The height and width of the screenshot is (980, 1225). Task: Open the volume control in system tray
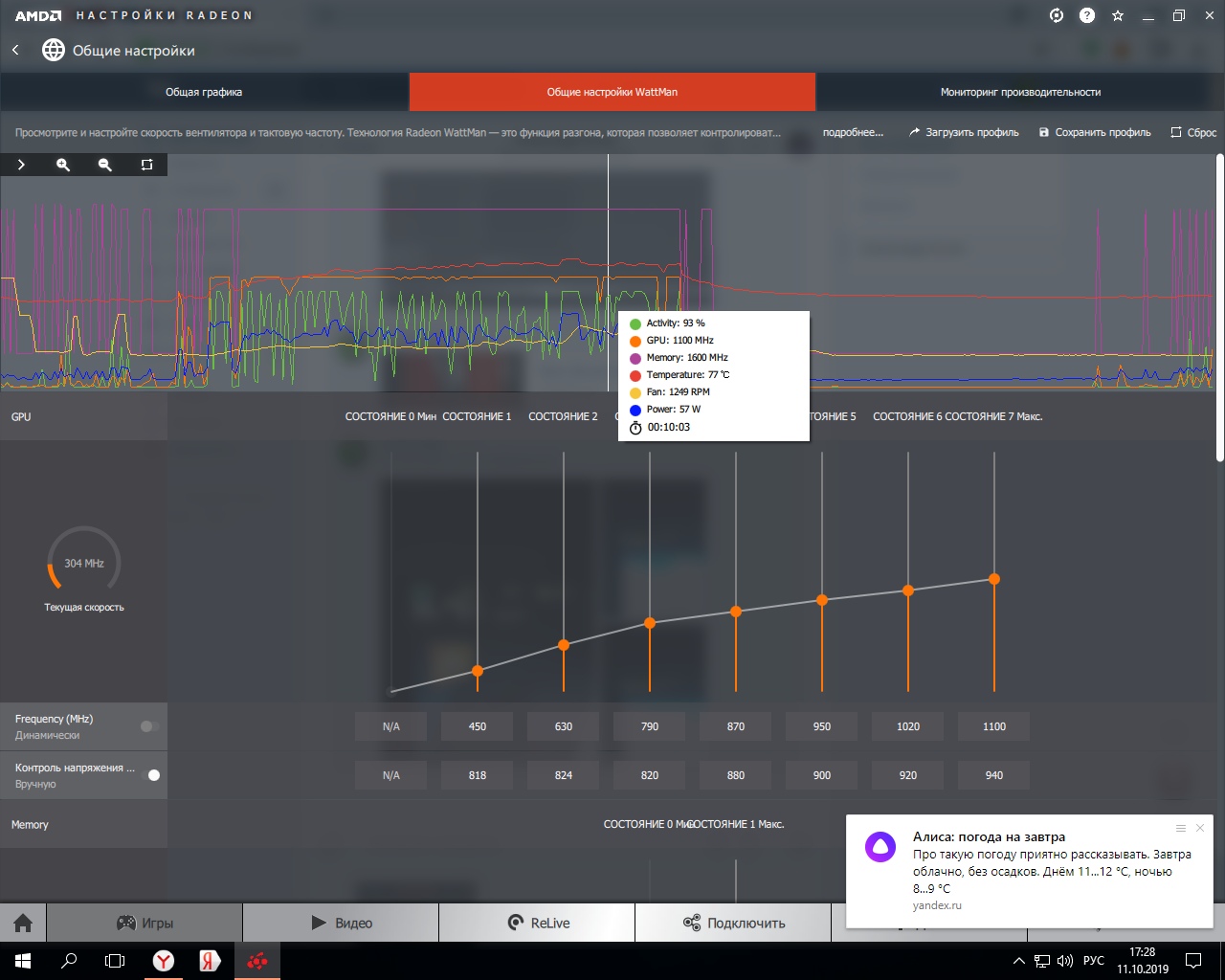1065,961
